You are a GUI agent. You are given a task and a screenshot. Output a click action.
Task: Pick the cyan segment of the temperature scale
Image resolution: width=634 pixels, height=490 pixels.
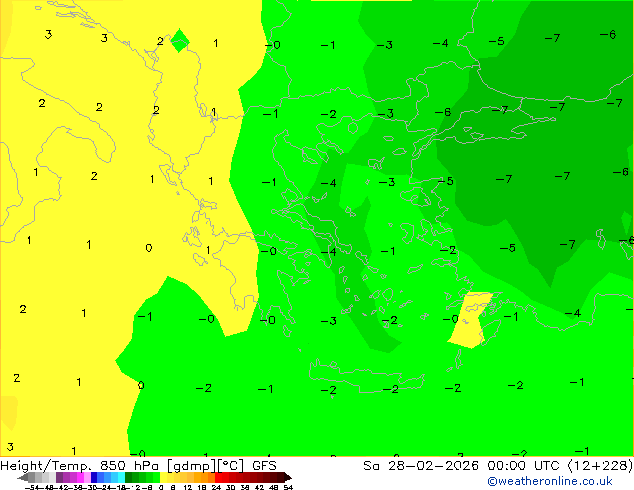coord(121,478)
